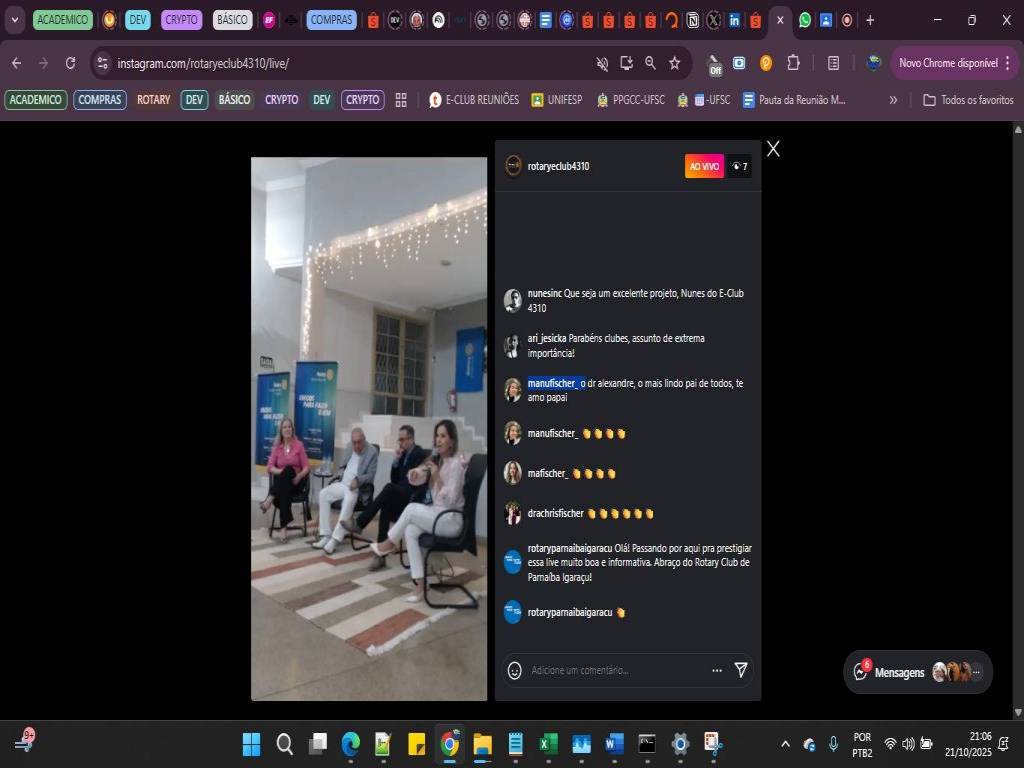The height and width of the screenshot is (768, 1024).
Task: Open the WhatsApp tab
Action: pos(805,20)
